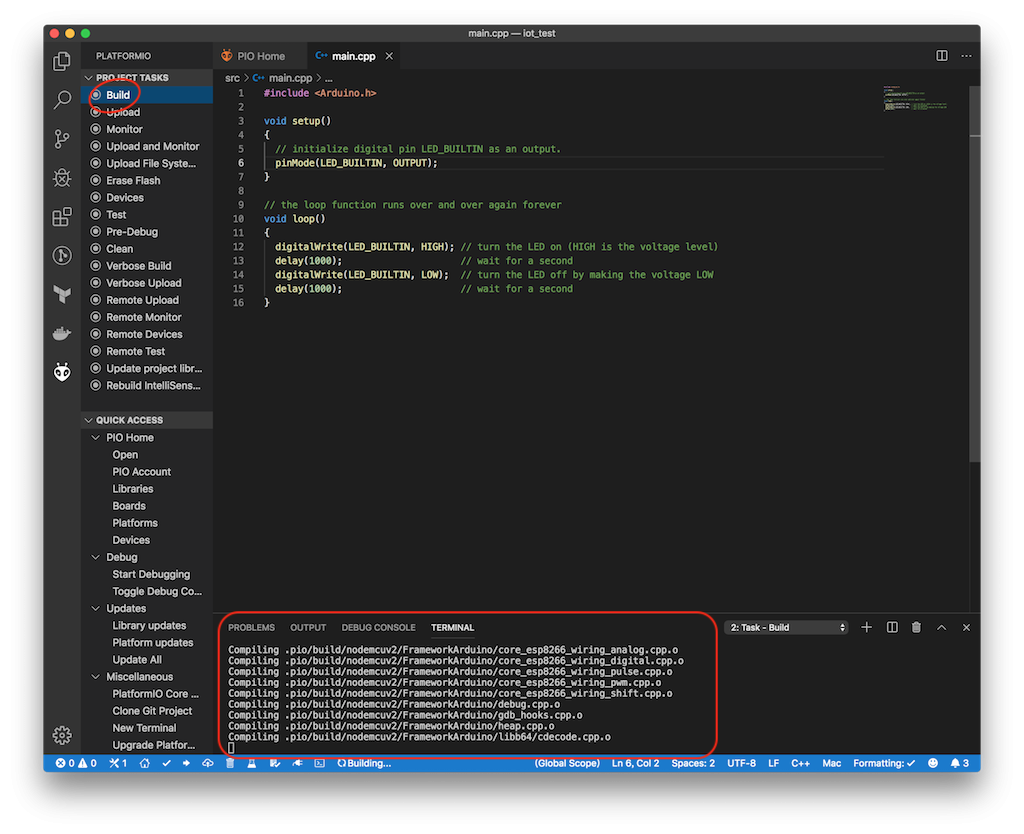Click the errors and warnings counter in the status bar

click(76, 763)
